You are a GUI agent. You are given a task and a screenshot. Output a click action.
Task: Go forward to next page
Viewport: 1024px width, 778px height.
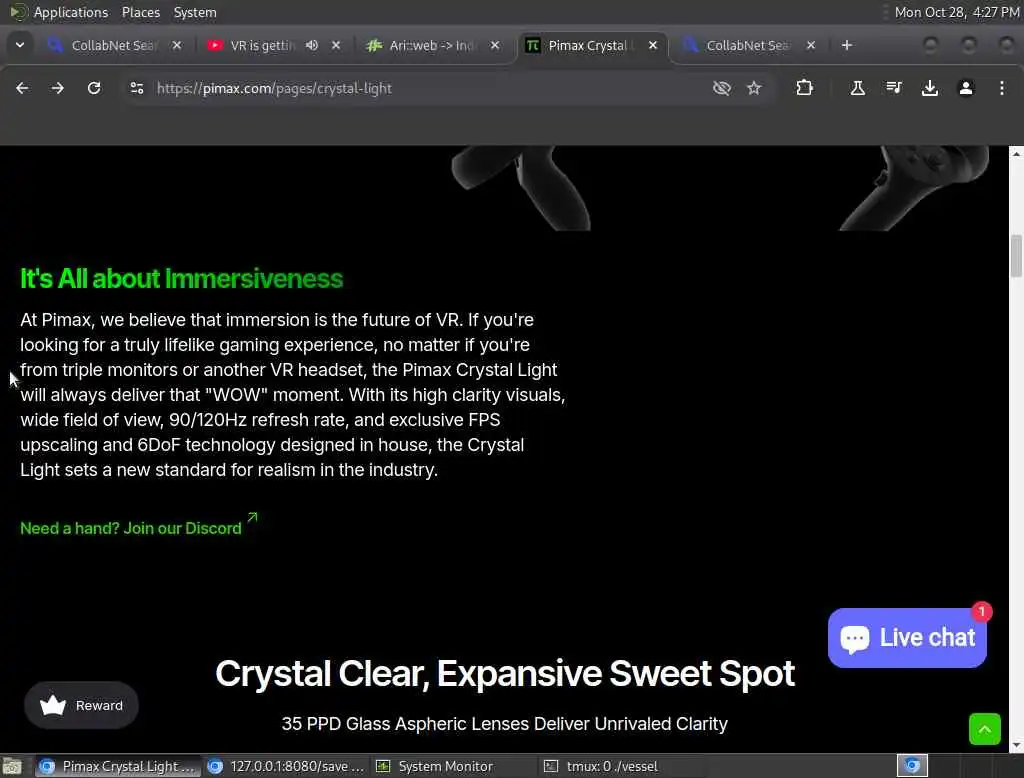[57, 88]
